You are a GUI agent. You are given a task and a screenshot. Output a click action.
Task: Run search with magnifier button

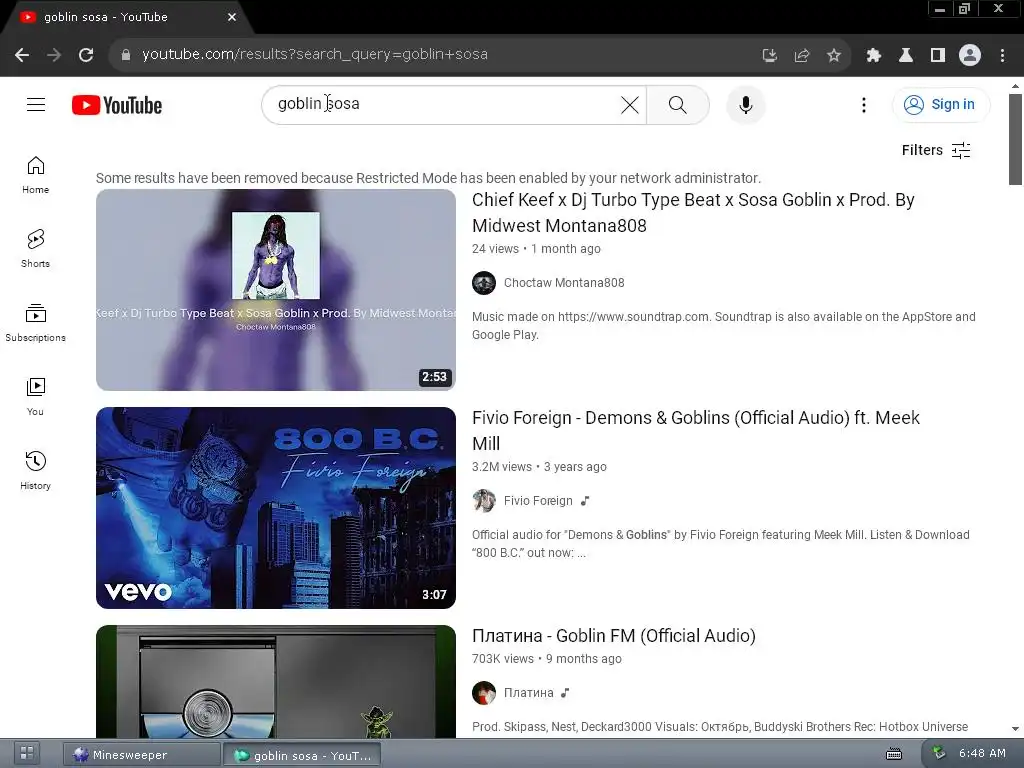click(x=678, y=104)
